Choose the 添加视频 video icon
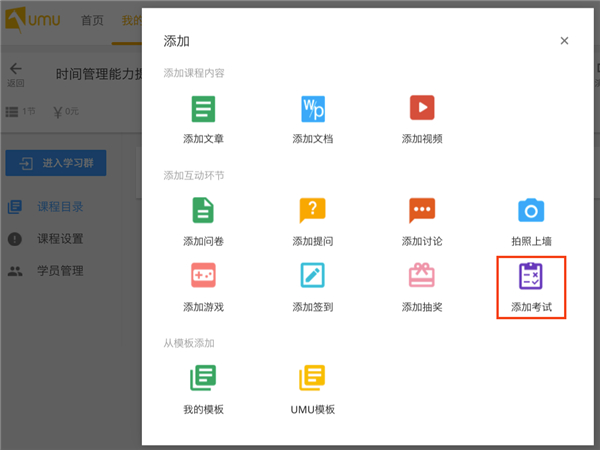 click(422, 108)
